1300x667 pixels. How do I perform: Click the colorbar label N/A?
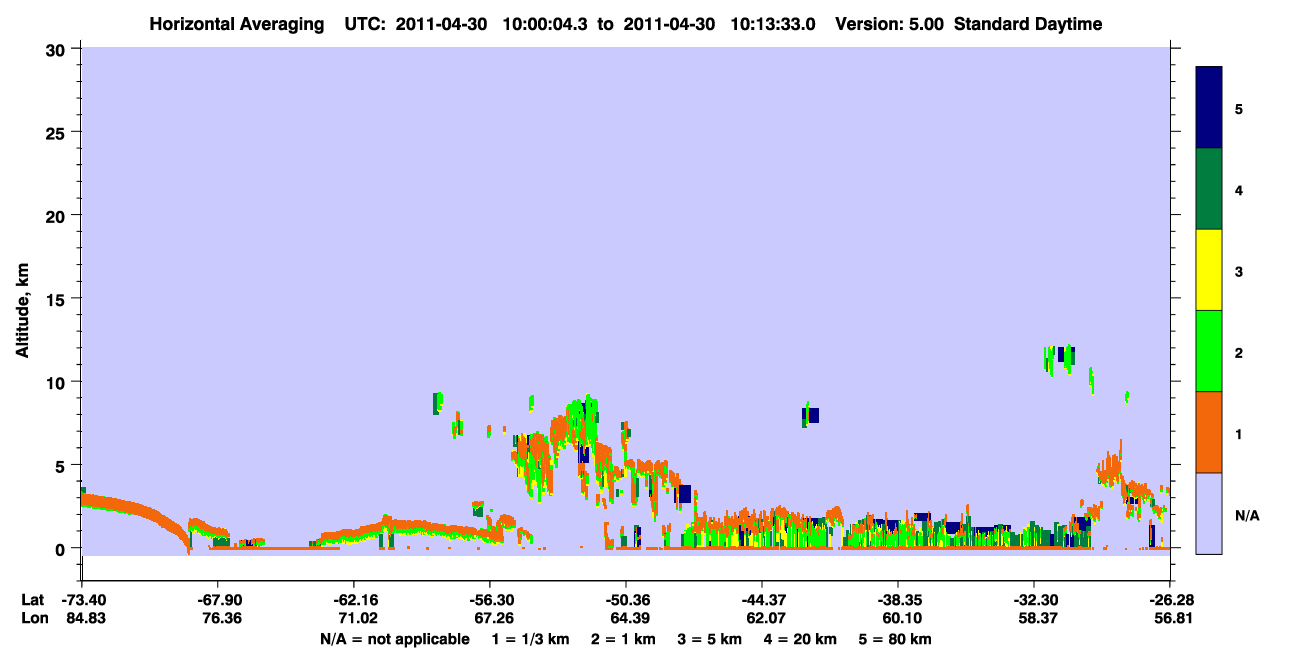(1247, 515)
